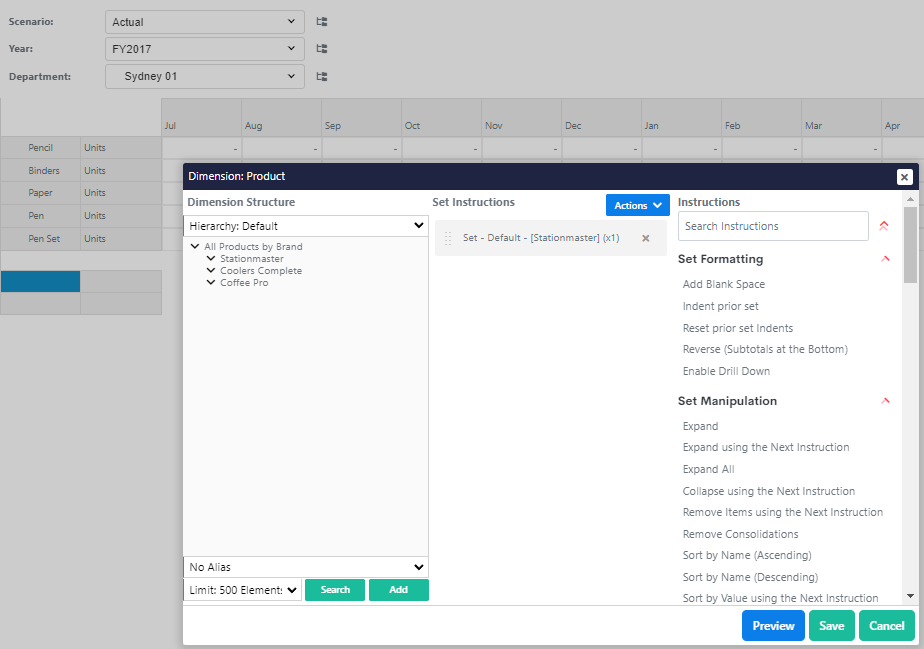
Task: Click the green Add button
Action: point(398,590)
